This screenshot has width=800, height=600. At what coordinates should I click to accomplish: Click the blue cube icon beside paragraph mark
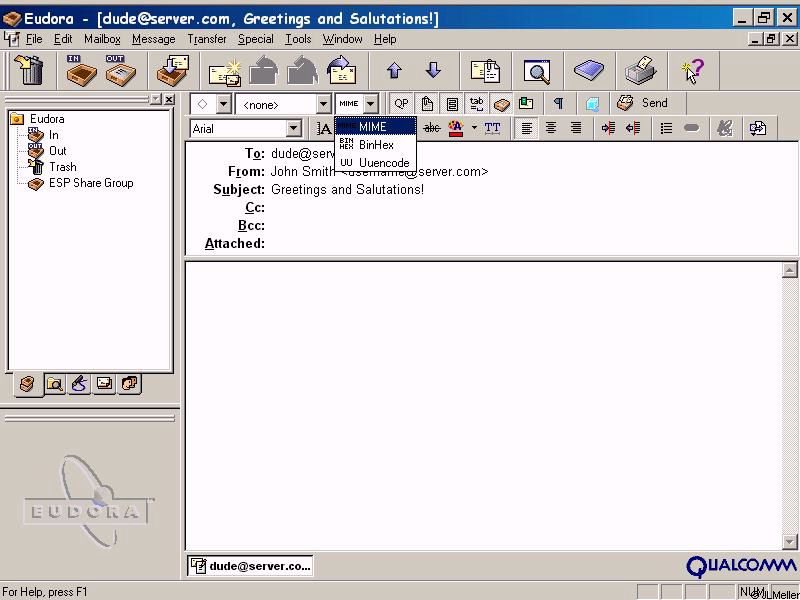coord(592,104)
